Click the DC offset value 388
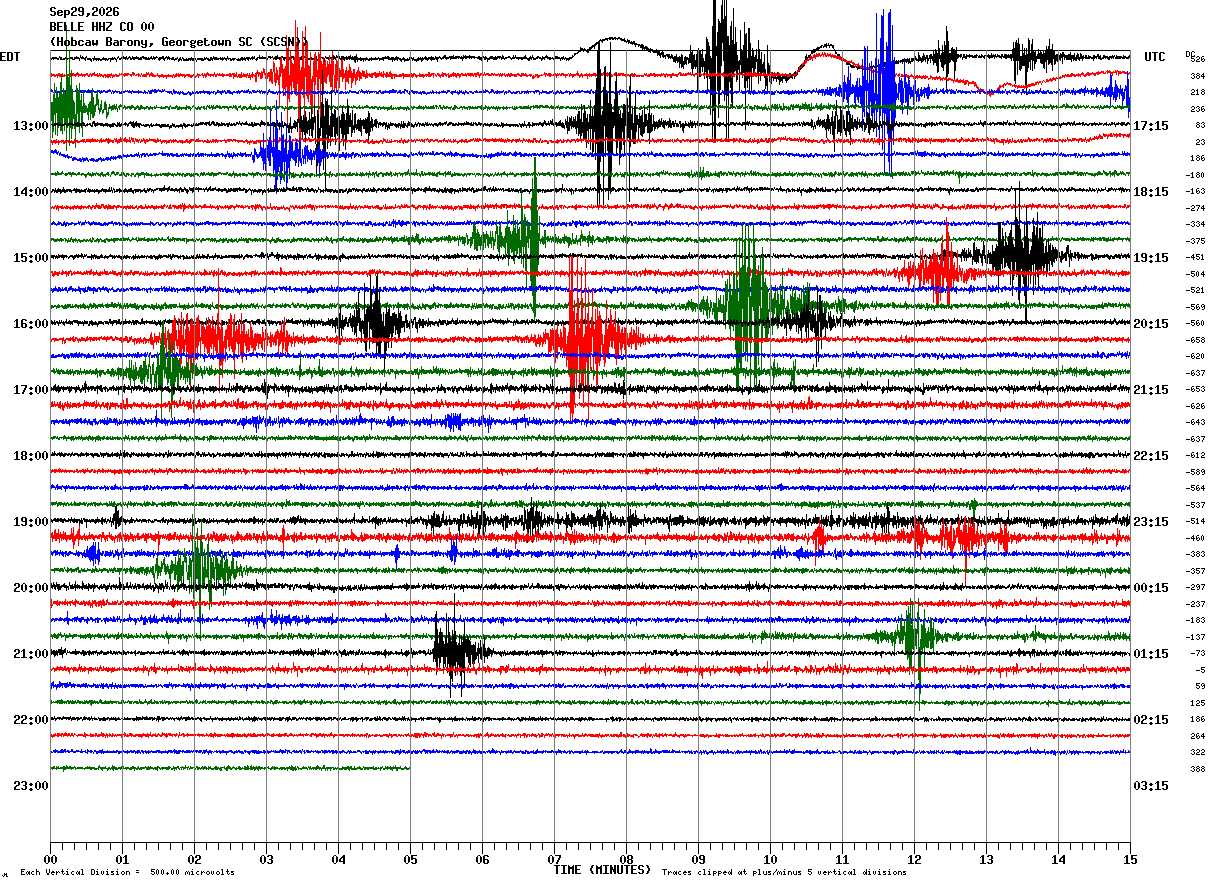Screen dimensions: 1210x886 (1197, 769)
